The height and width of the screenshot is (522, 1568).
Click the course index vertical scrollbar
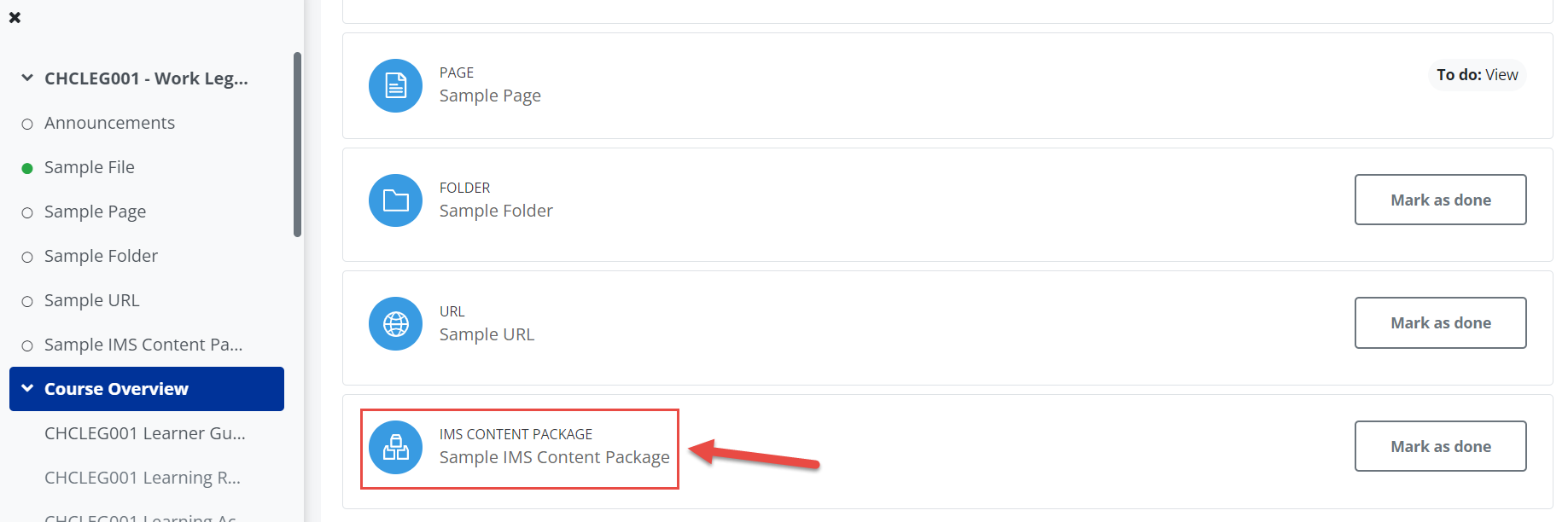tap(297, 144)
